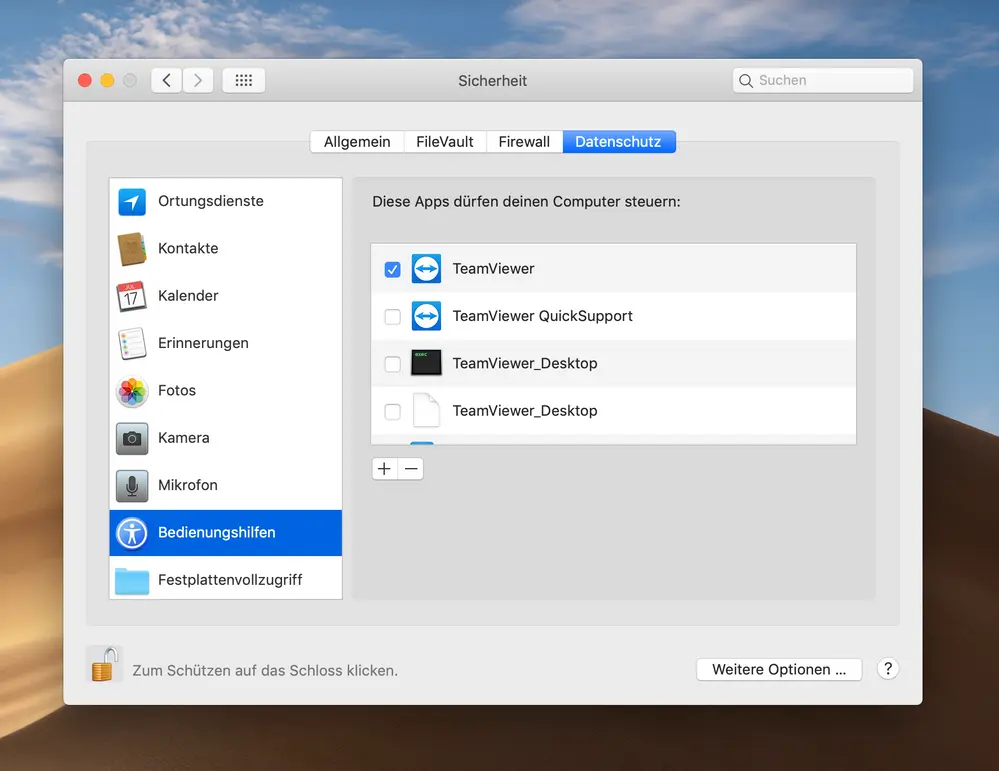Click the magnifier icon in search field
The image size is (999, 771).
pyautogui.click(x=745, y=81)
